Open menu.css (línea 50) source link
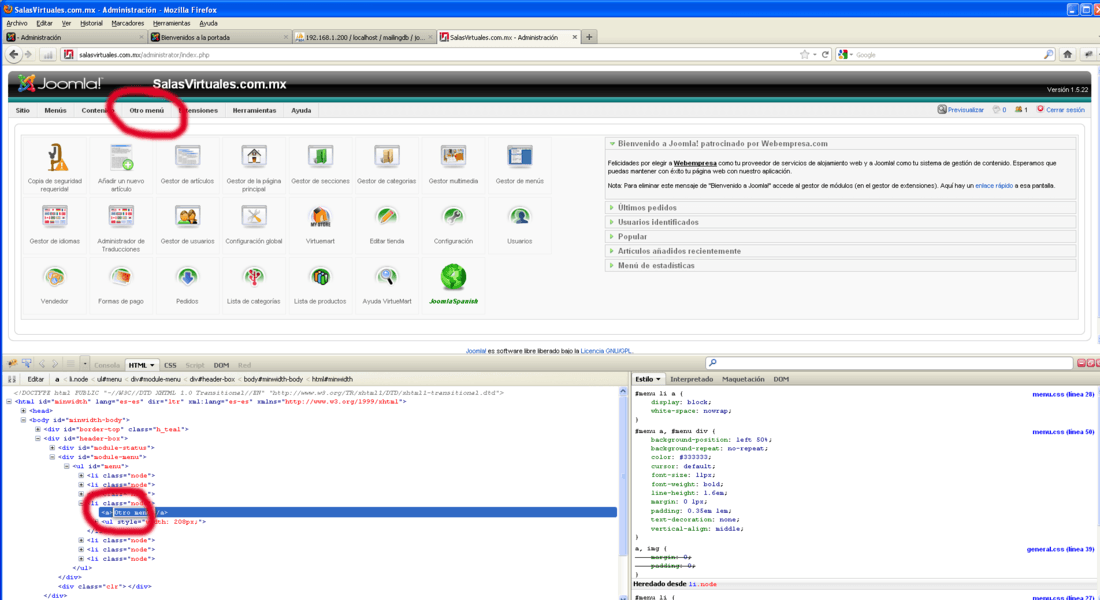Screen dimensions: 1100x600 click(x=1063, y=432)
